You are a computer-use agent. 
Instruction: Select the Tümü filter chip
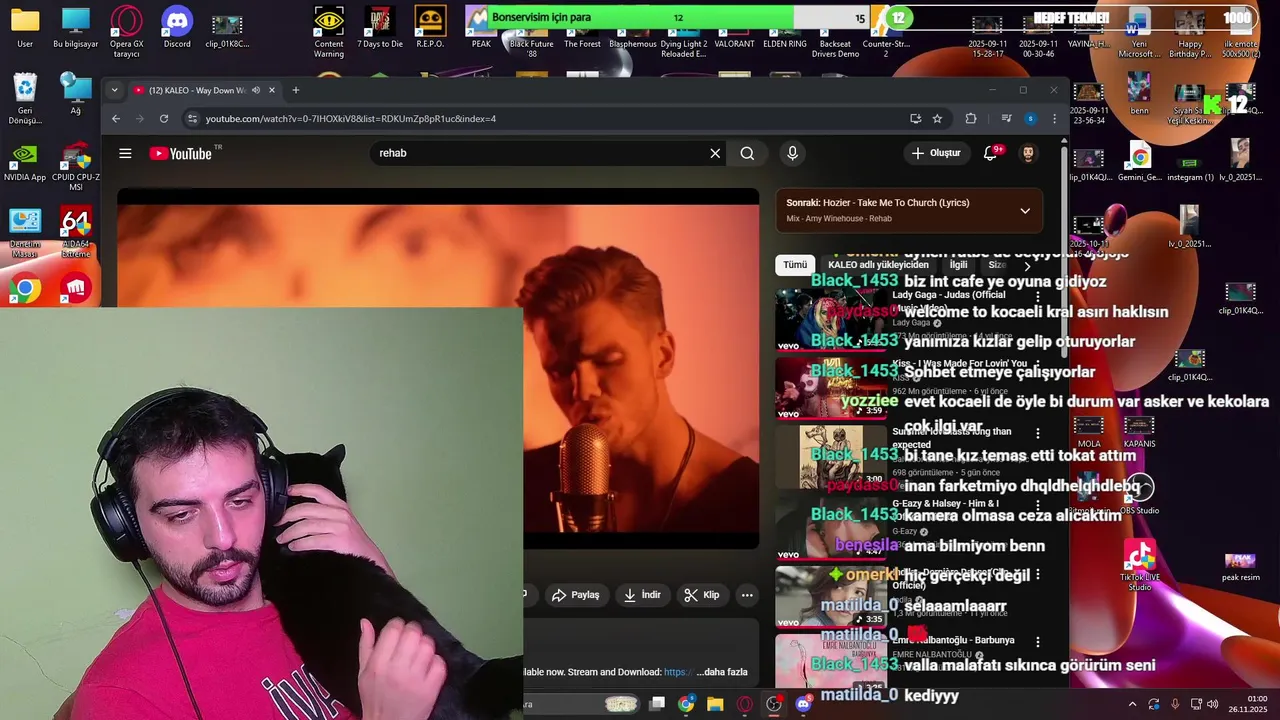(795, 265)
